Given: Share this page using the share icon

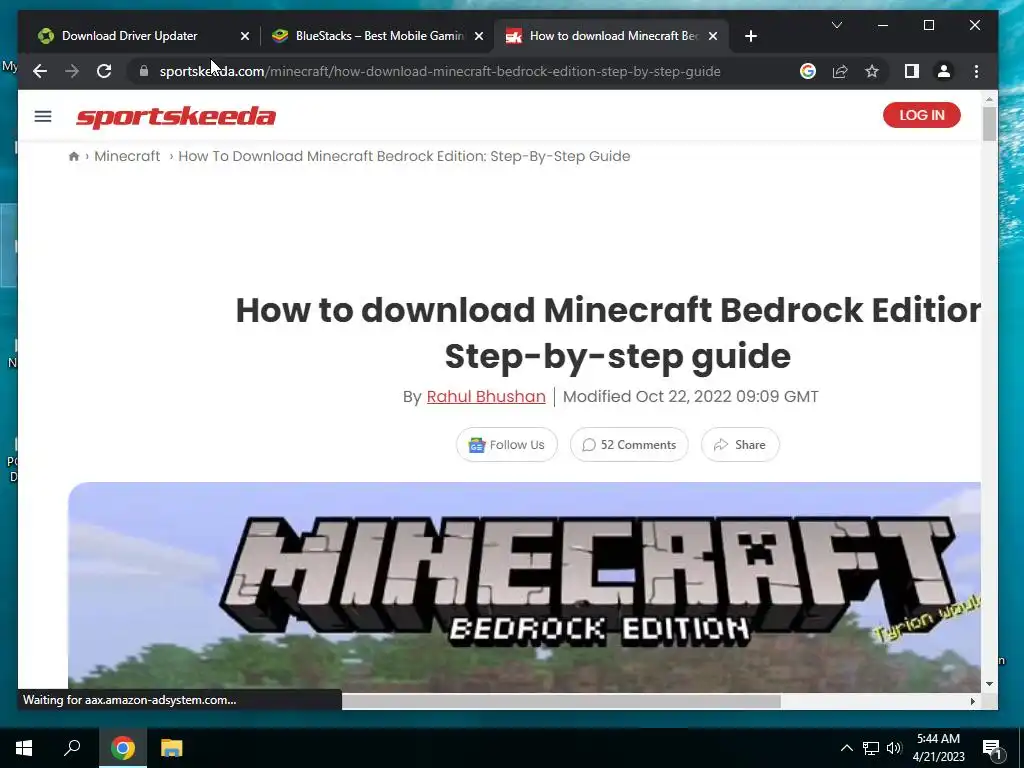Looking at the screenshot, I should (x=840, y=71).
